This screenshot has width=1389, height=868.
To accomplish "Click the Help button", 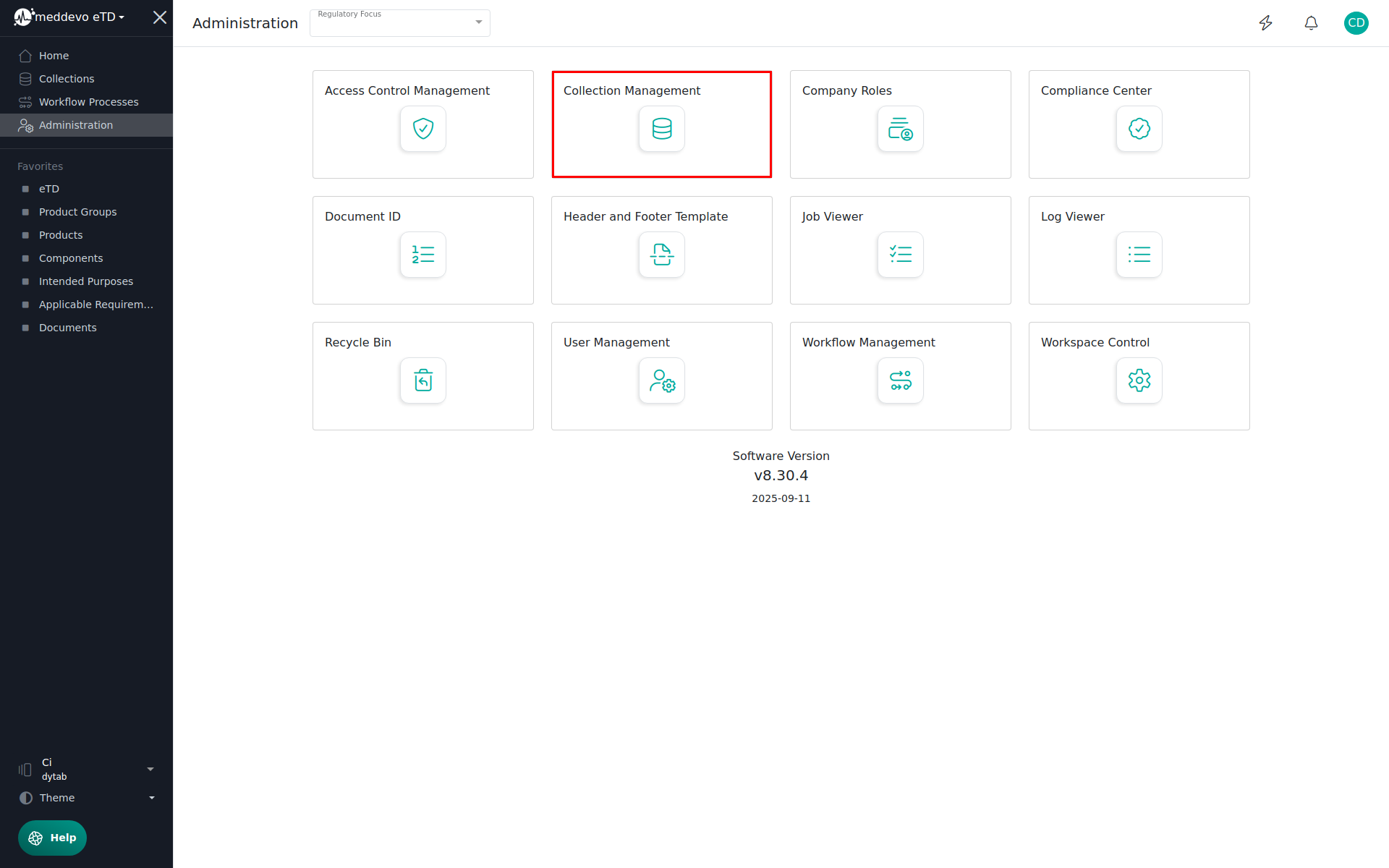I will [52, 838].
